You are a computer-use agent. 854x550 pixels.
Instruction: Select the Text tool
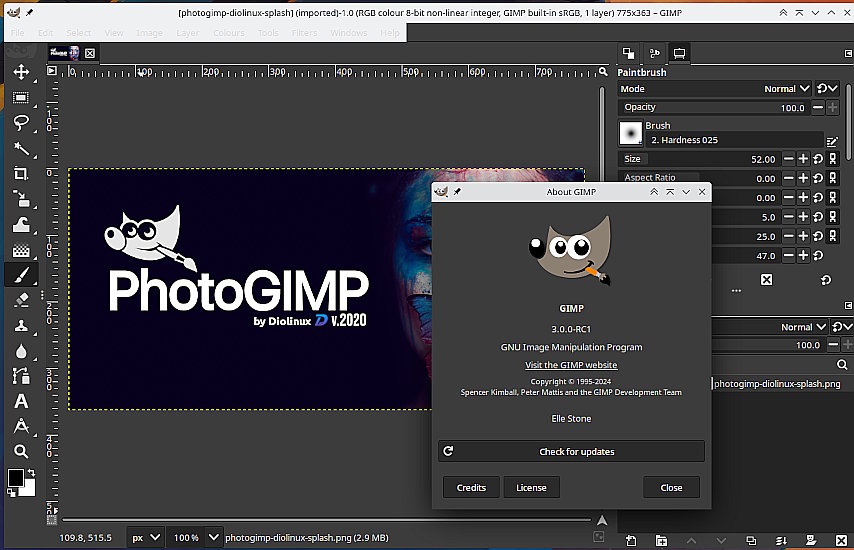[20, 401]
